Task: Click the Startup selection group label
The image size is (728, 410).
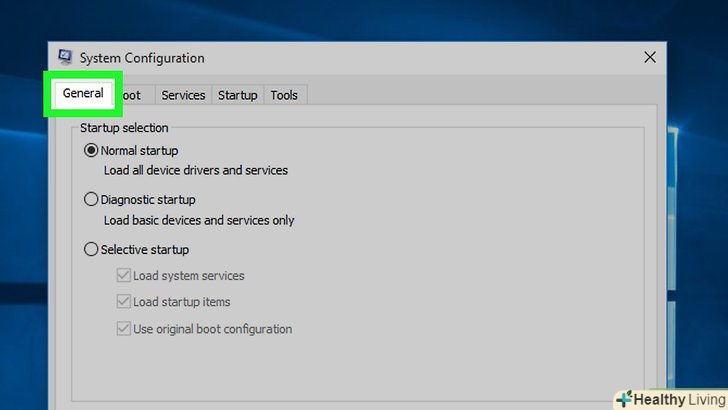Action: click(x=124, y=128)
